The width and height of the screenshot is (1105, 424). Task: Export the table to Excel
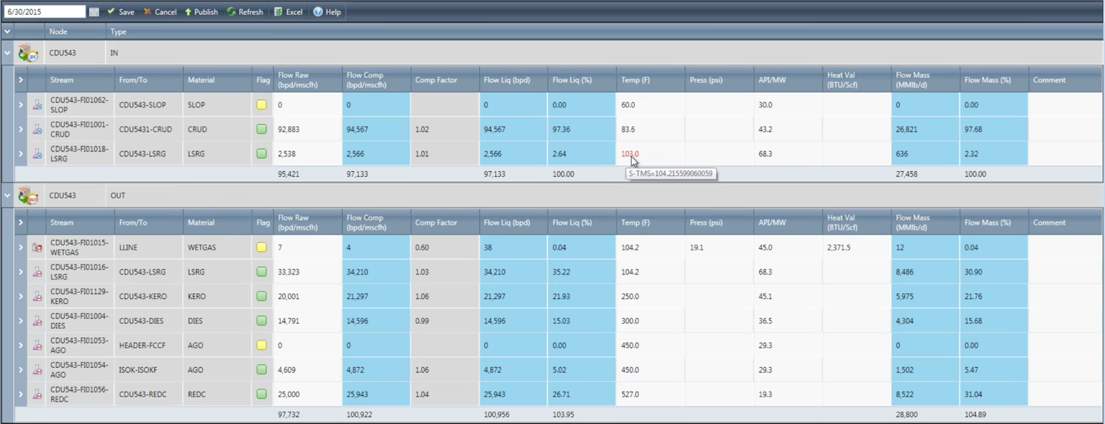click(x=288, y=12)
